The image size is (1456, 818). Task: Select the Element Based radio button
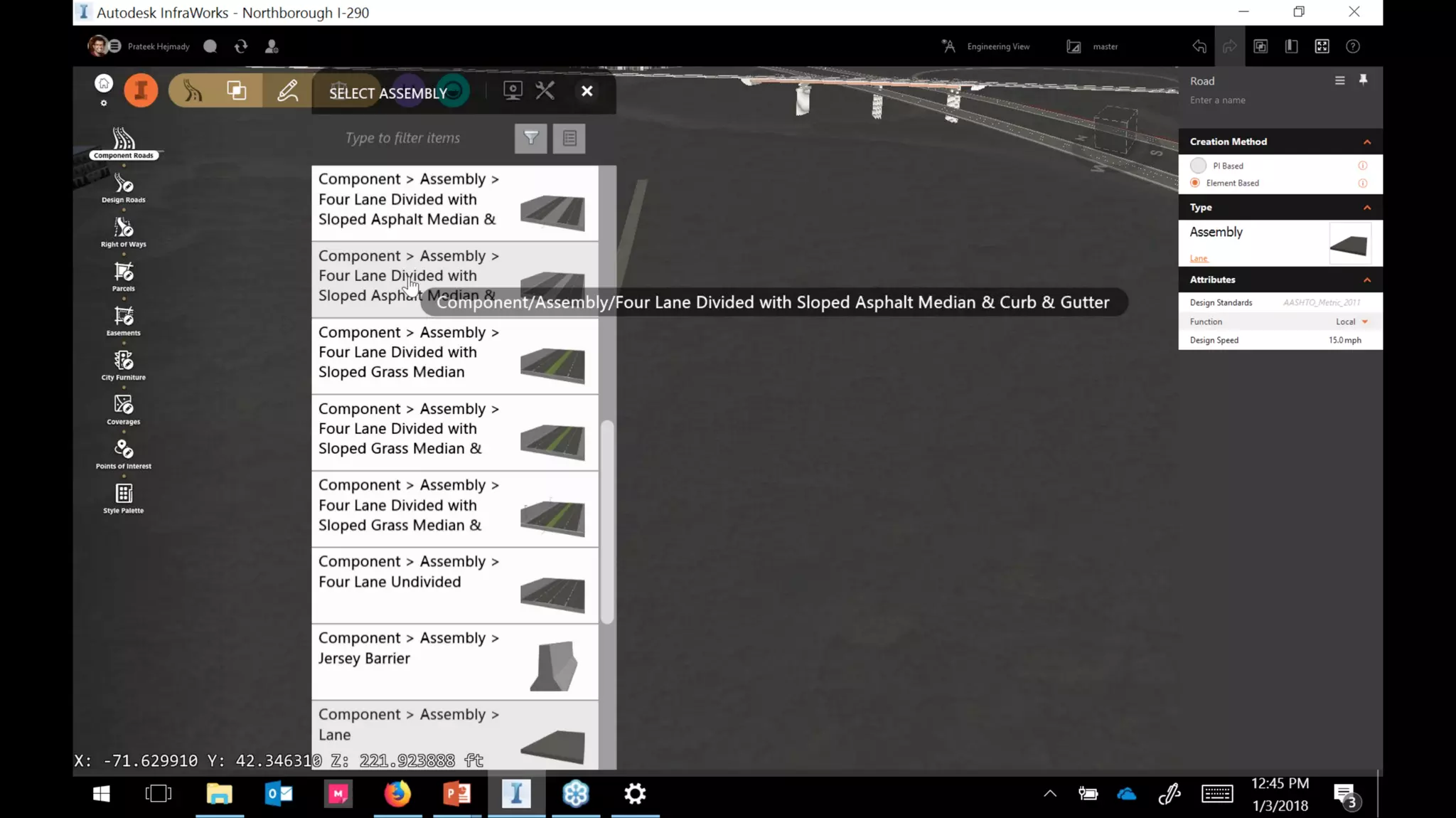click(x=1195, y=183)
